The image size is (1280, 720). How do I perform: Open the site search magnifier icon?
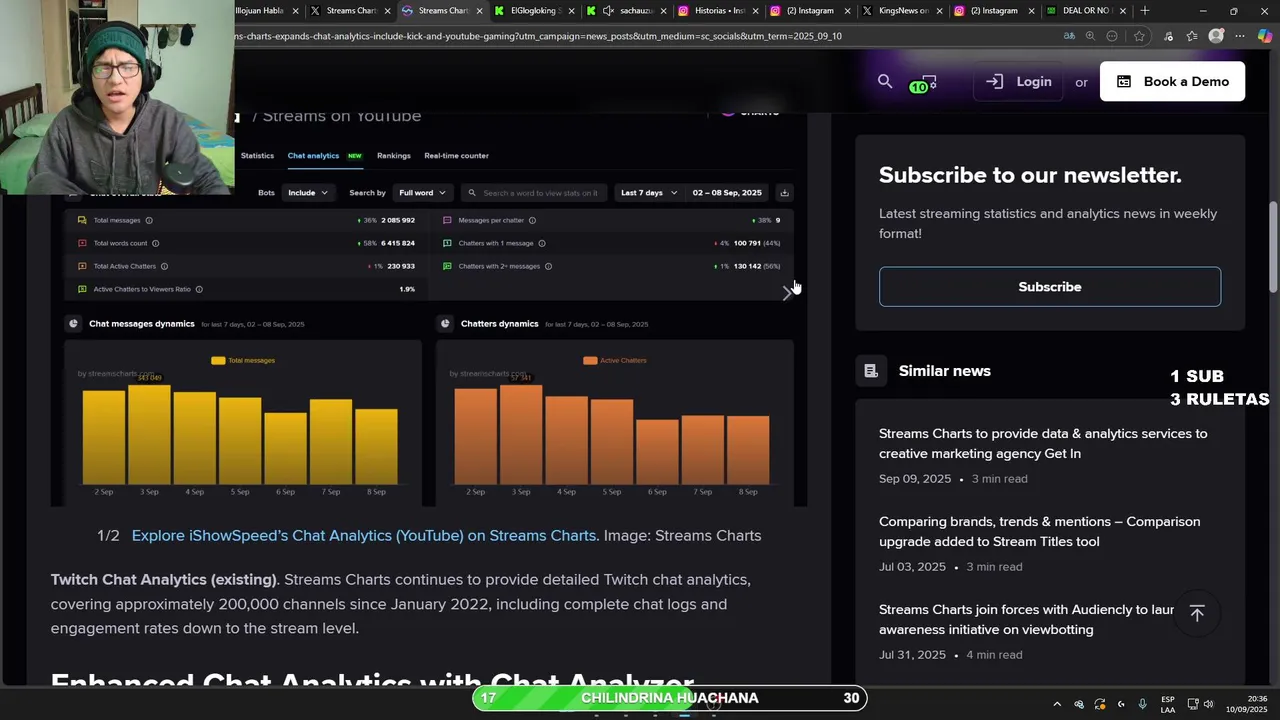pos(885,82)
